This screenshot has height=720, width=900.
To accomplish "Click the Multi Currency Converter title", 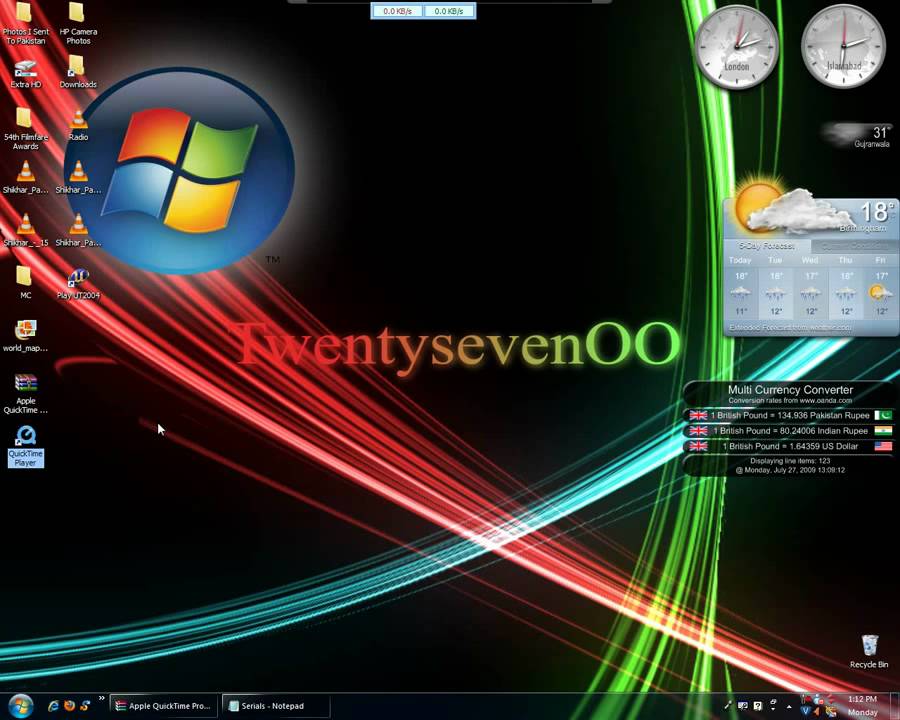I will 790,389.
